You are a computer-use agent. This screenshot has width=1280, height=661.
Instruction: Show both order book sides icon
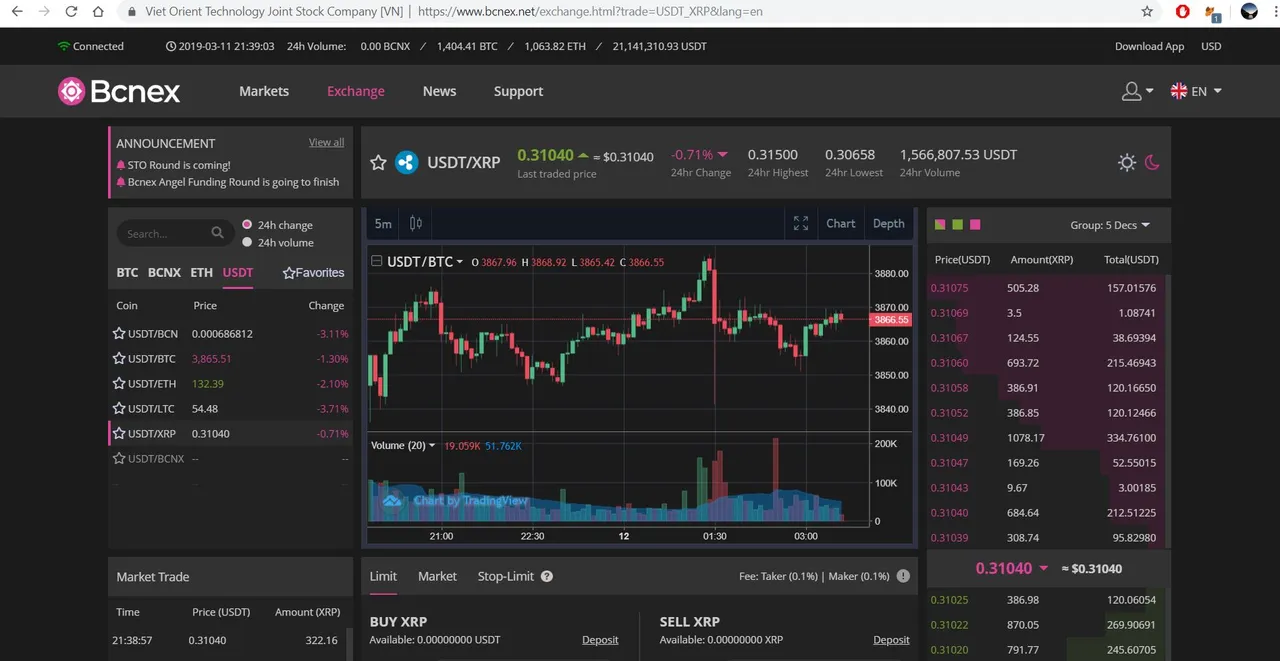pos(940,225)
